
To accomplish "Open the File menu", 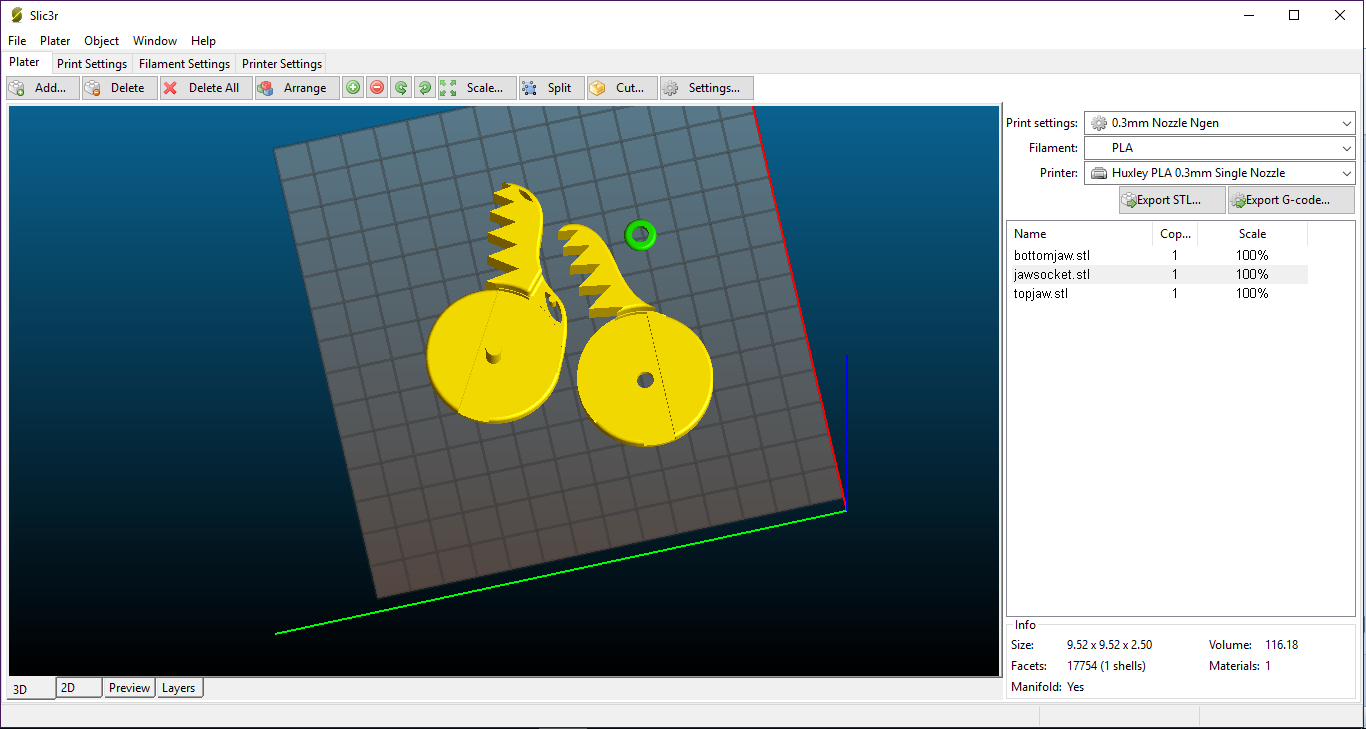I will click(17, 41).
